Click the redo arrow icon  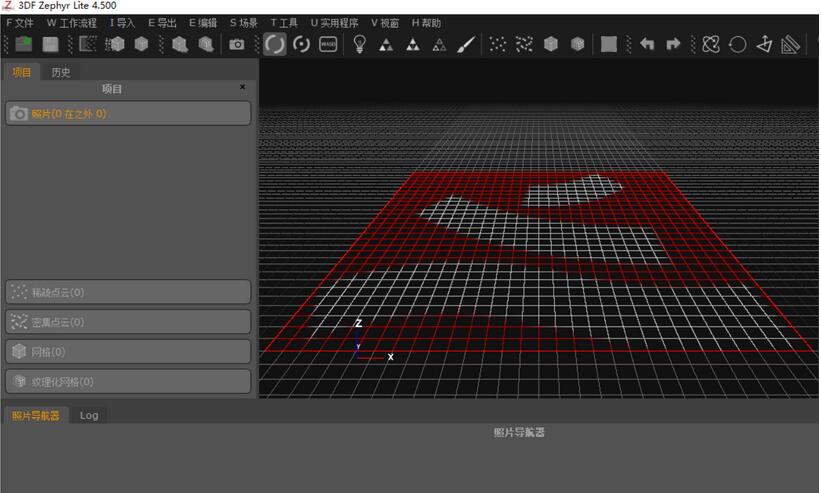coord(673,44)
